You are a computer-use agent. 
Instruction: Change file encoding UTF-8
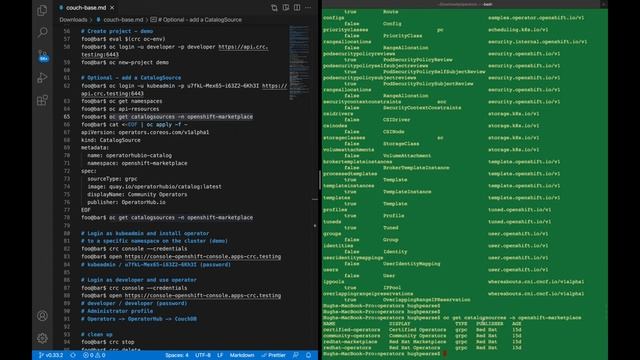click(x=203, y=355)
